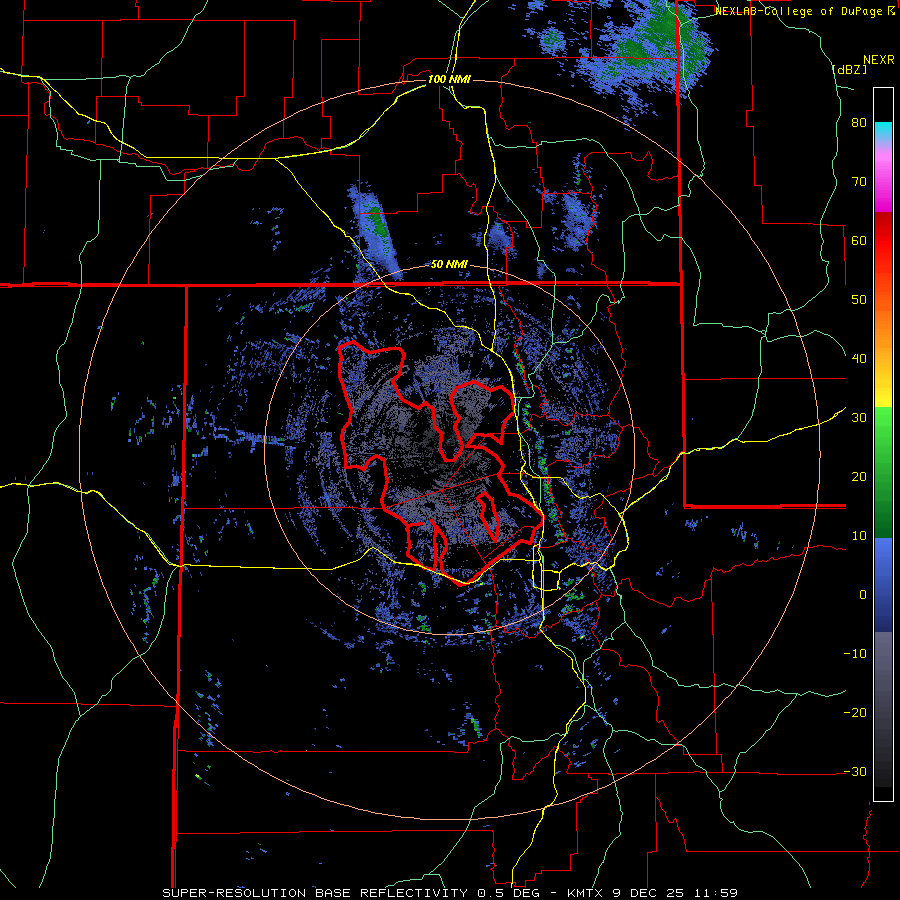
Task: Click the 100 NMI range ring label
Action: [449, 79]
